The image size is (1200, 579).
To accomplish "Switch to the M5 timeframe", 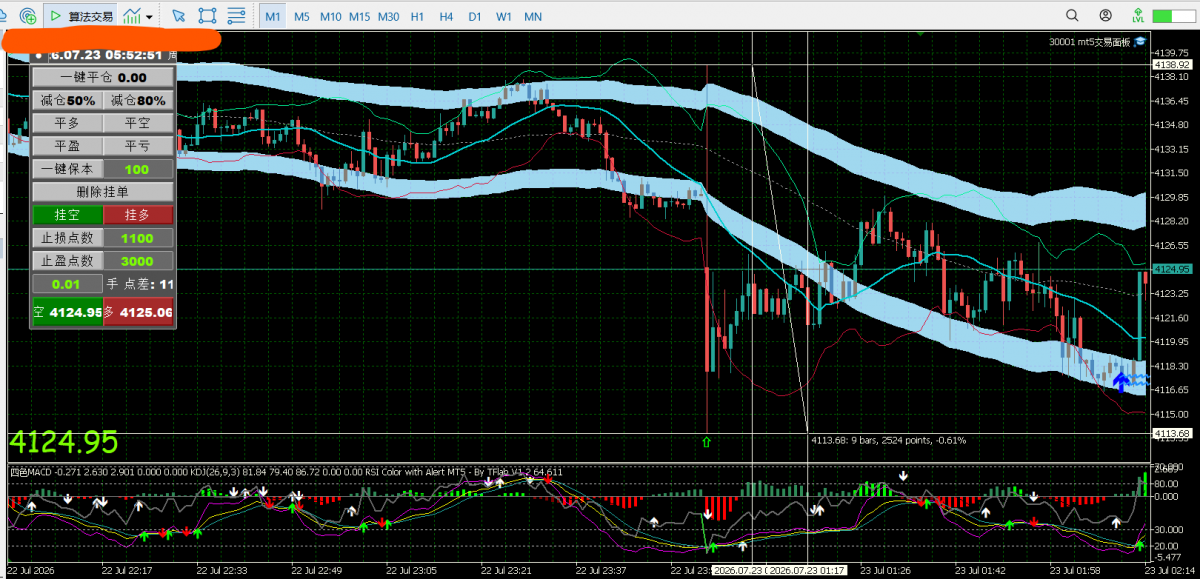I will click(x=302, y=17).
